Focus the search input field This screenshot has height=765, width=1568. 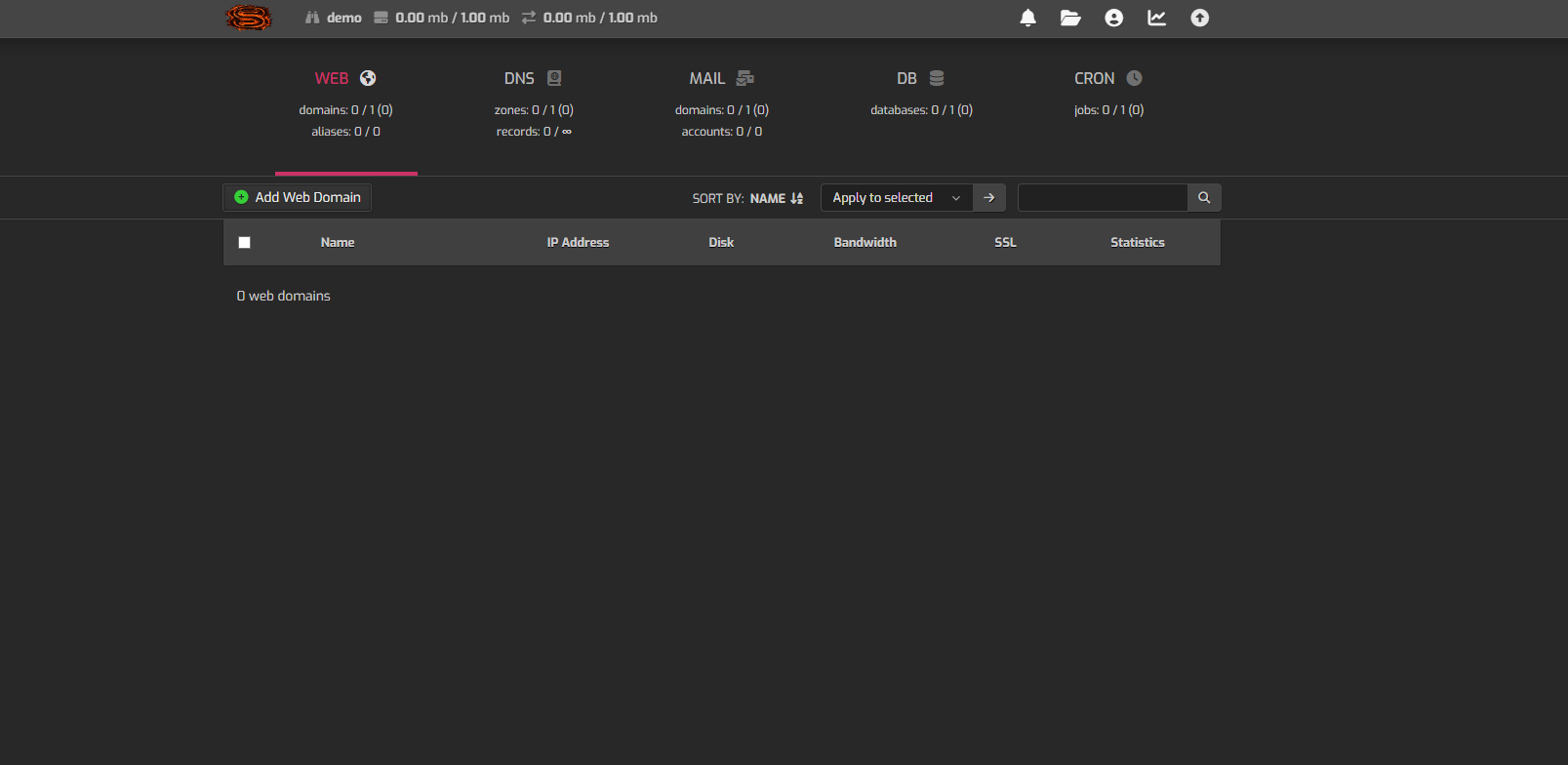[x=1103, y=198]
